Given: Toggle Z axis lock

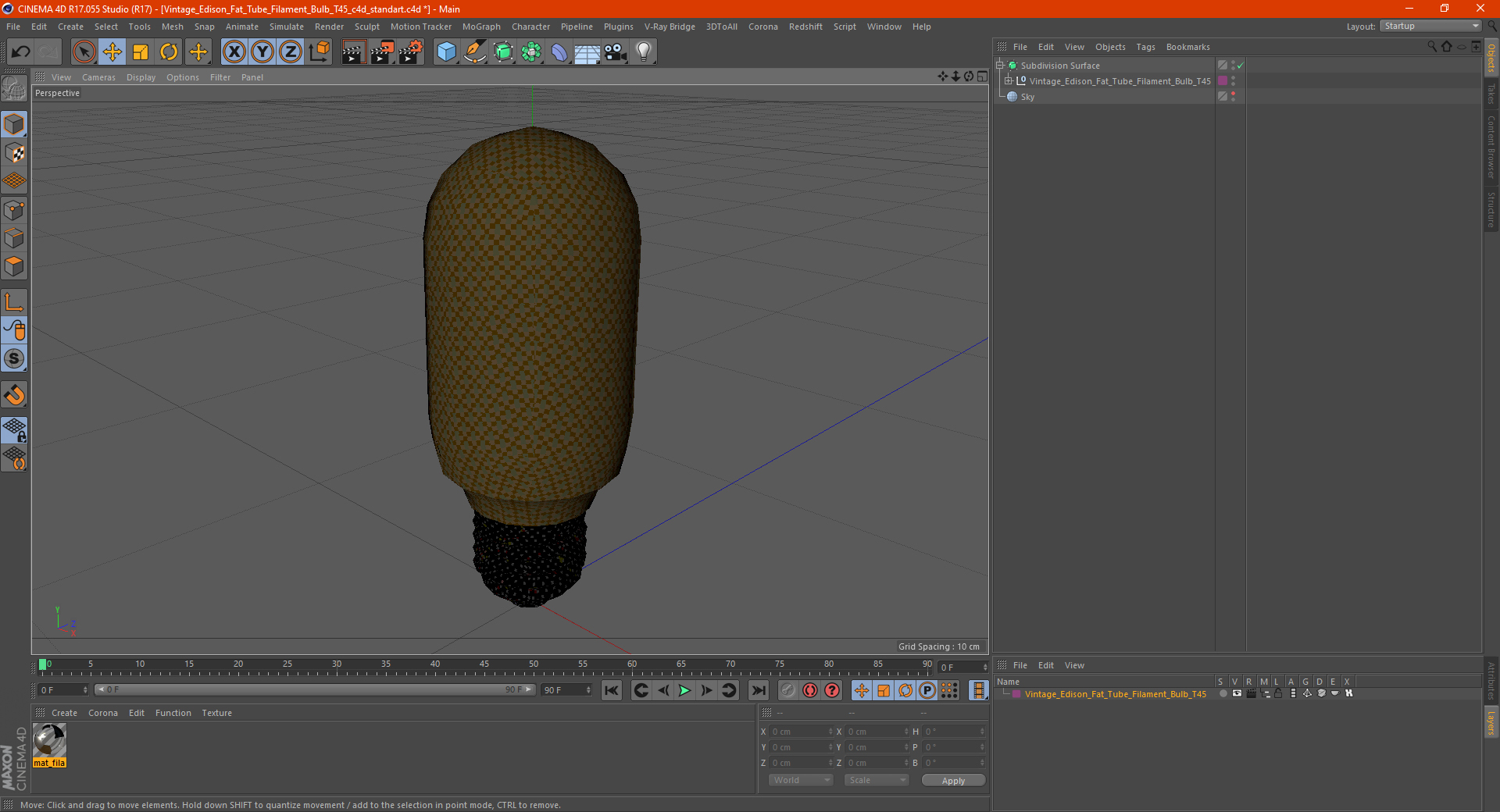Looking at the screenshot, I should (291, 52).
